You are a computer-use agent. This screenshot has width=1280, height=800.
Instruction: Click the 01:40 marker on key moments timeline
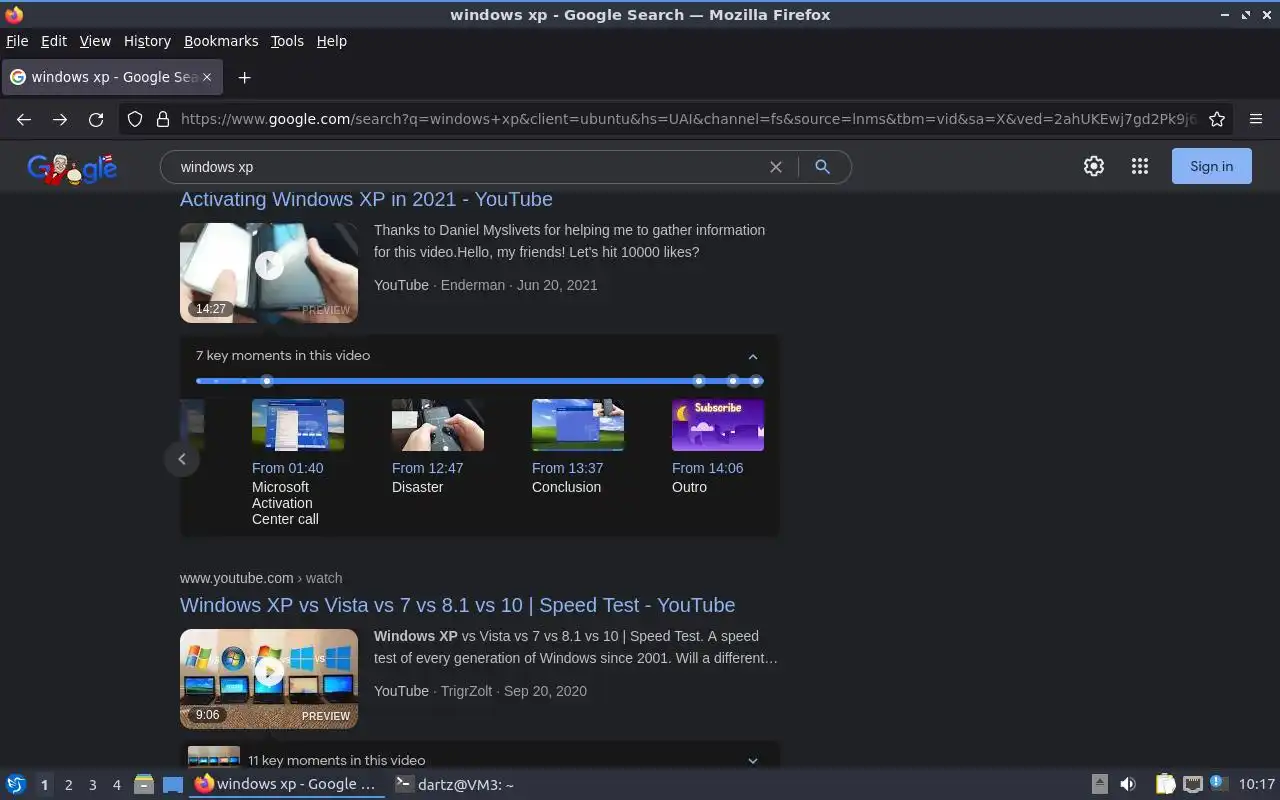(266, 381)
